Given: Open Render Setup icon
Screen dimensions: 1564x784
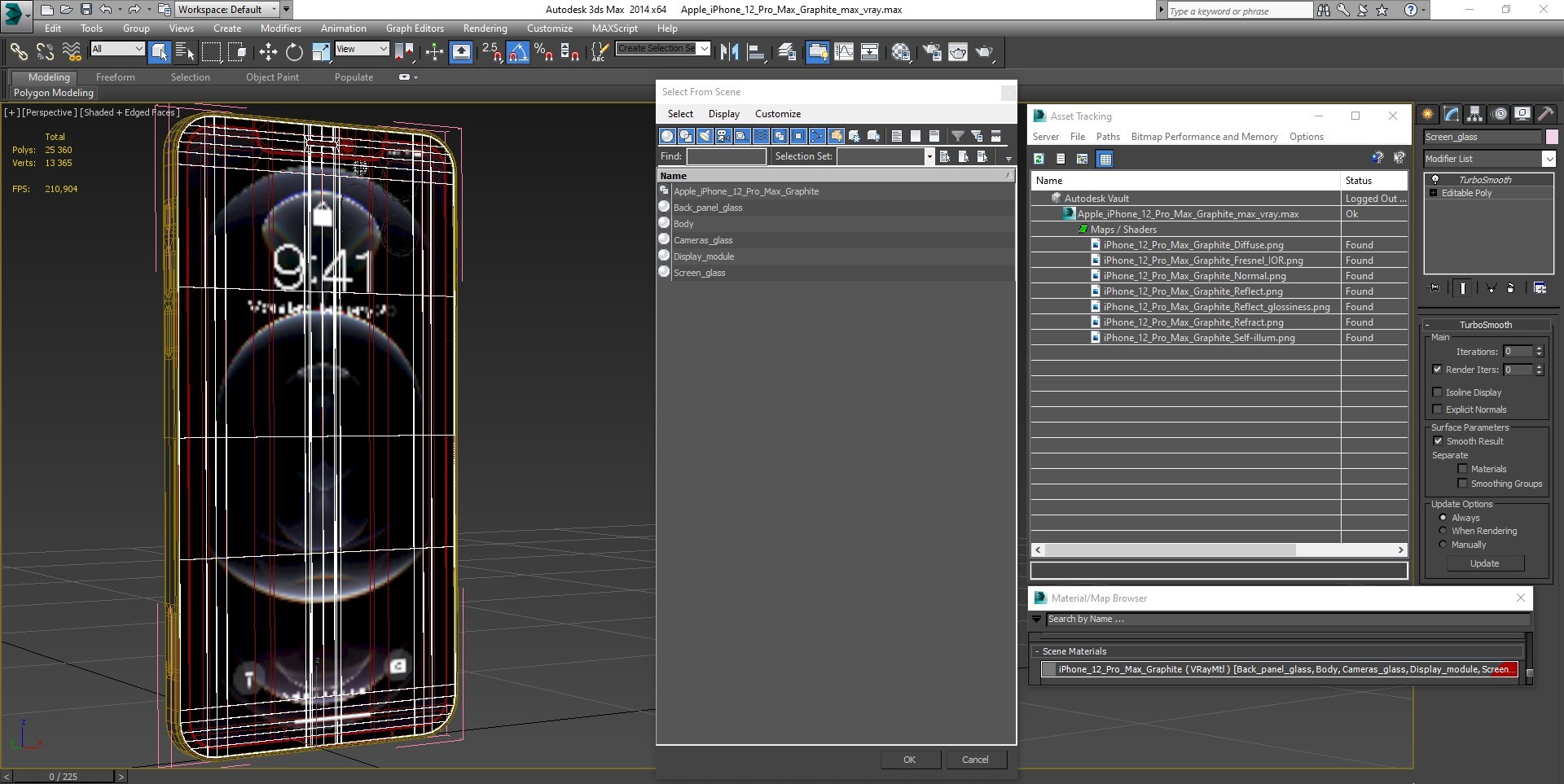Looking at the screenshot, I should coord(932,52).
